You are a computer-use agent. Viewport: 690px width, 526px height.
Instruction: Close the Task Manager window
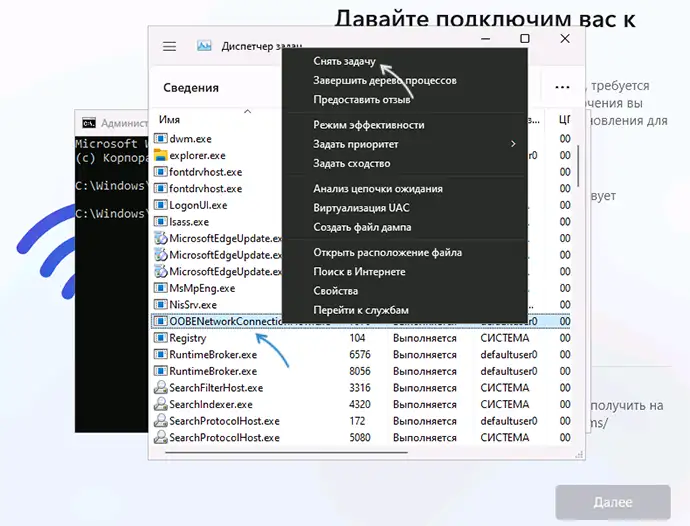point(565,39)
